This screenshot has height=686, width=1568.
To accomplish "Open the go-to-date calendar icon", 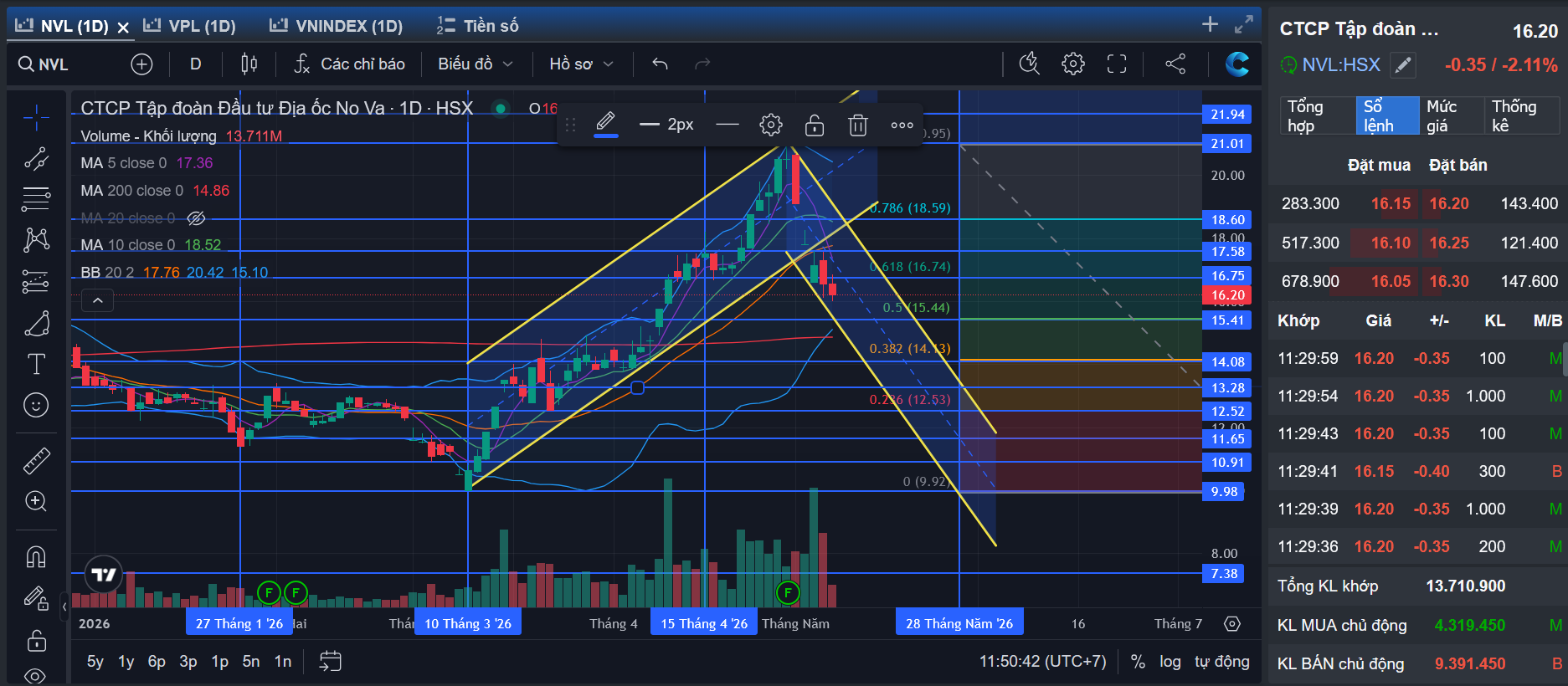I will click(x=331, y=662).
